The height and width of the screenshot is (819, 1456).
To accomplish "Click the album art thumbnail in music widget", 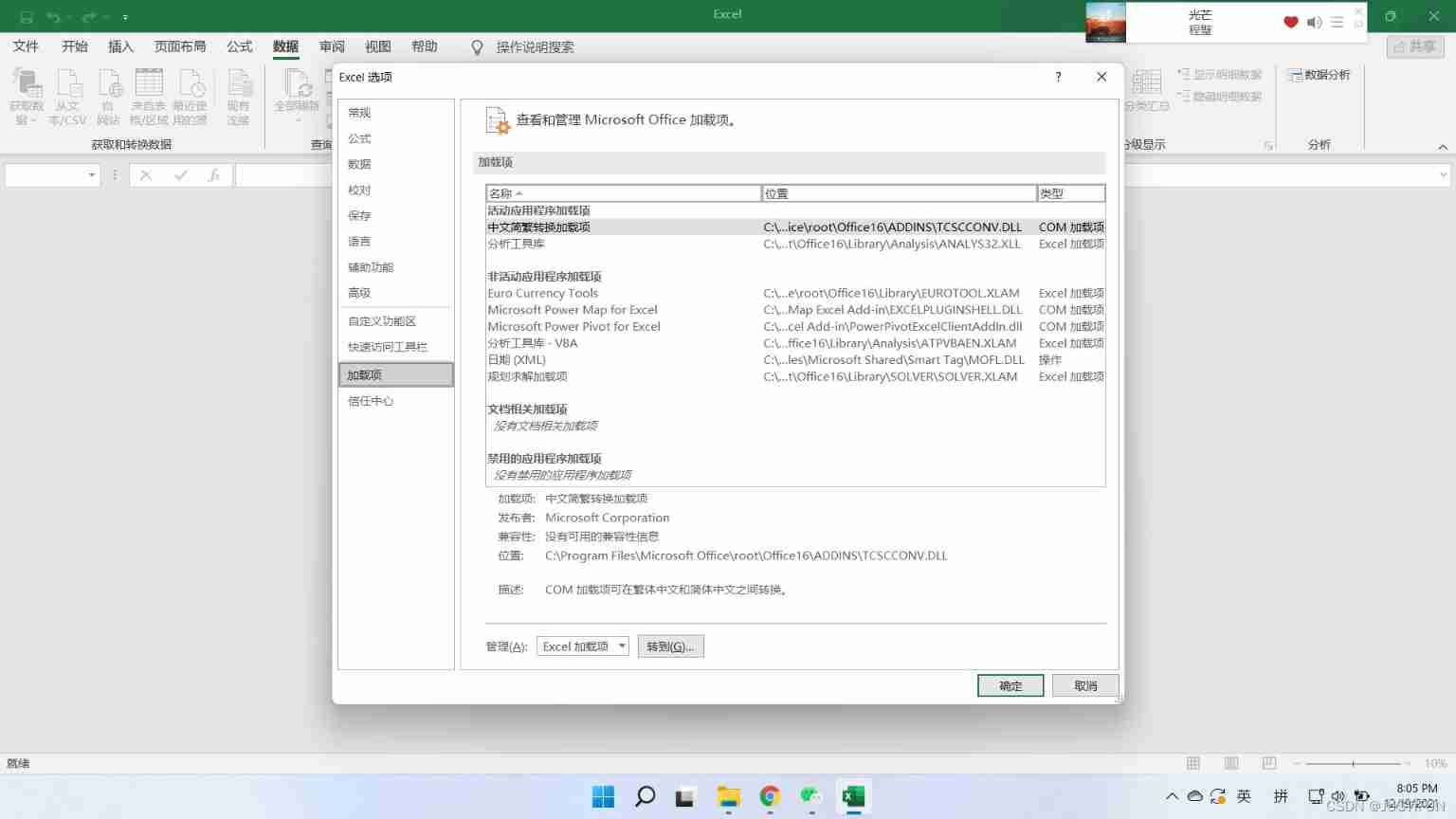I will coord(1105,22).
